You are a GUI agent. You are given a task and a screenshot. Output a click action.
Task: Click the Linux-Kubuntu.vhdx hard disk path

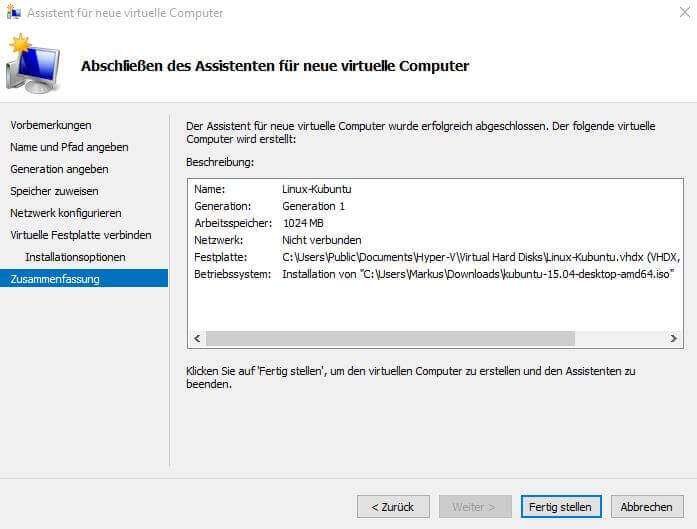tap(481, 257)
